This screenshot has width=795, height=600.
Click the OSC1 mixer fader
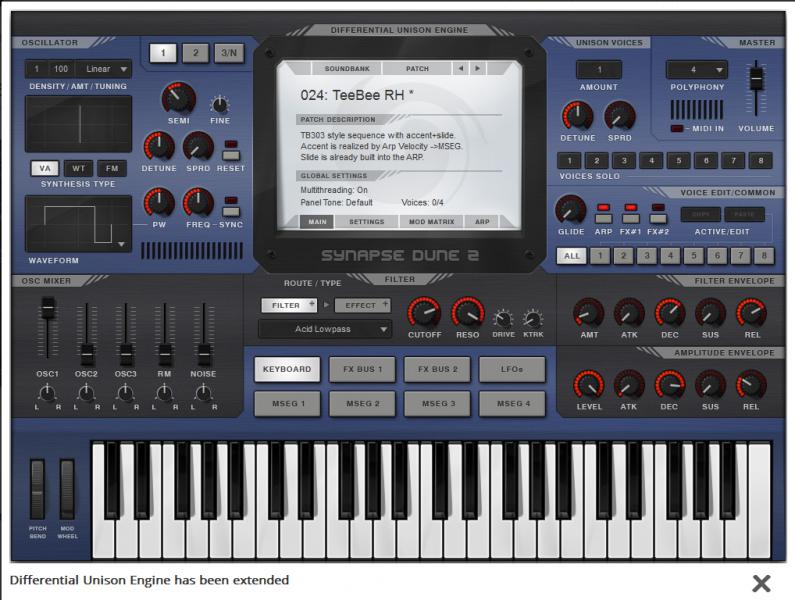(48, 307)
